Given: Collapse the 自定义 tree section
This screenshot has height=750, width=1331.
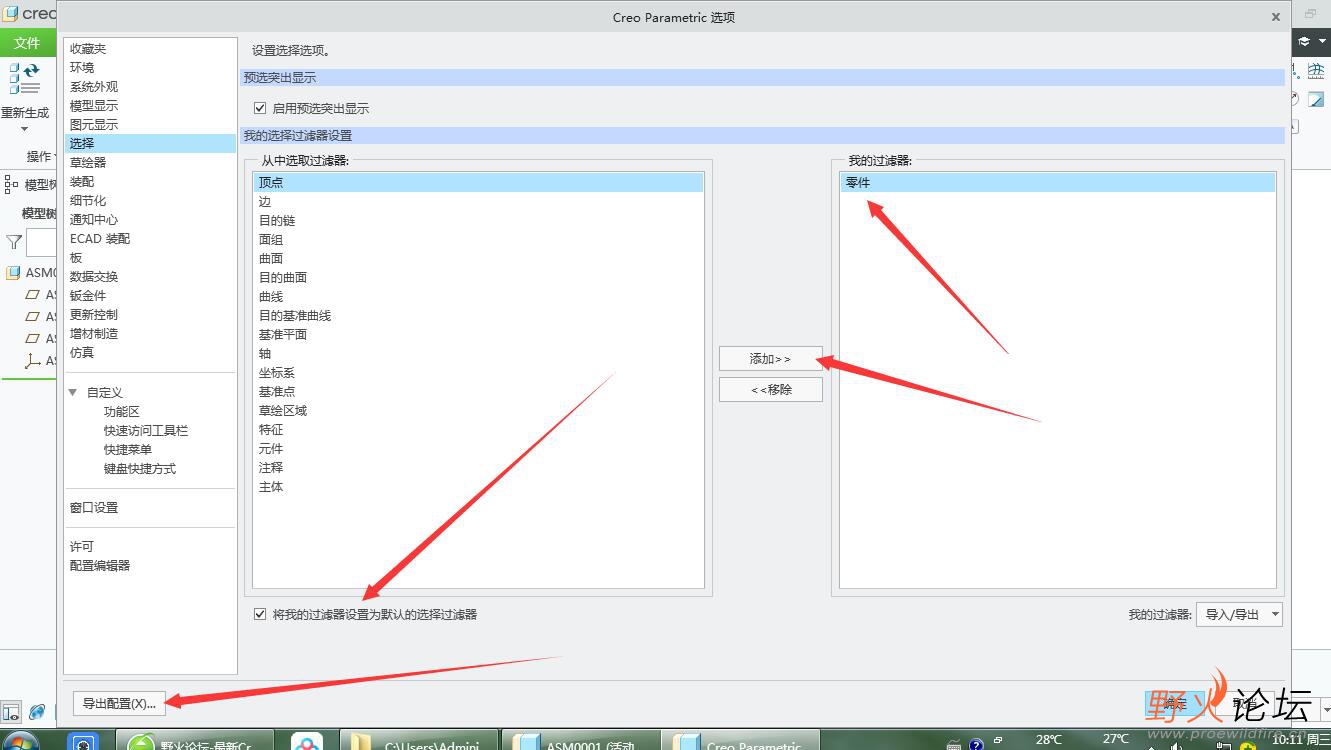Looking at the screenshot, I should [x=73, y=392].
